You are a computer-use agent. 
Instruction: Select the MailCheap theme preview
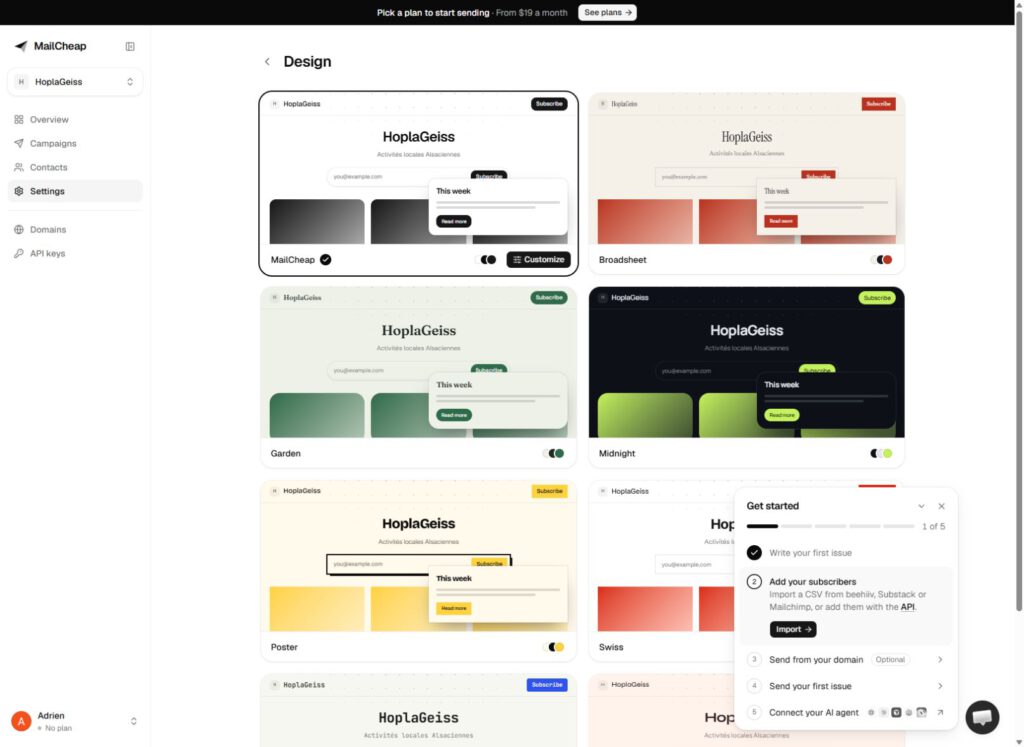(419, 168)
